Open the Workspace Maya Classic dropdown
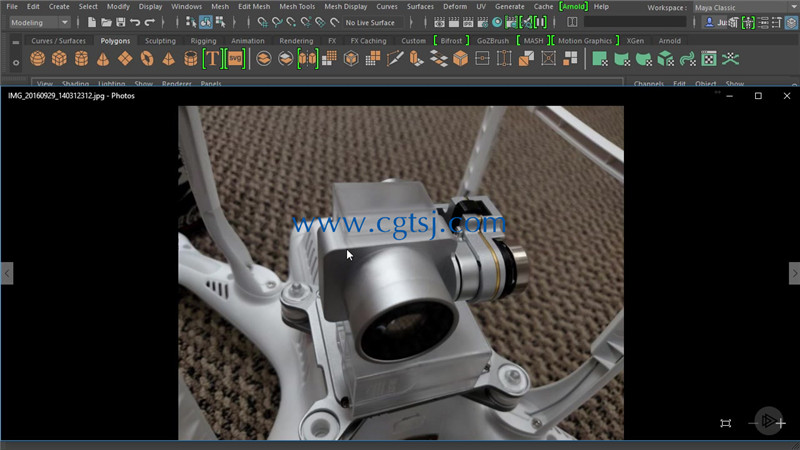800x450 pixels. tap(745, 7)
